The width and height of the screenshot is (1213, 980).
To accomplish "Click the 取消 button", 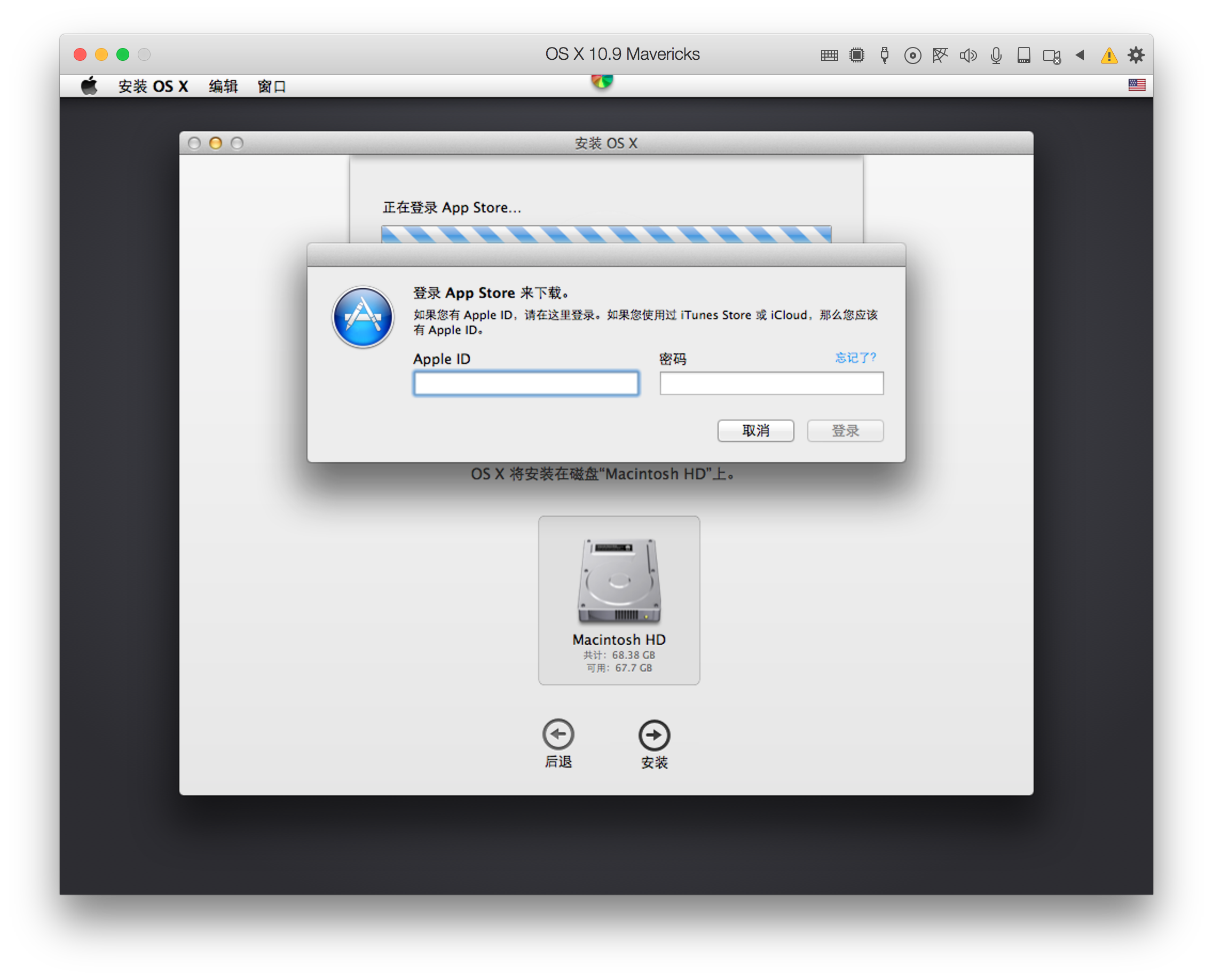I will point(755,431).
